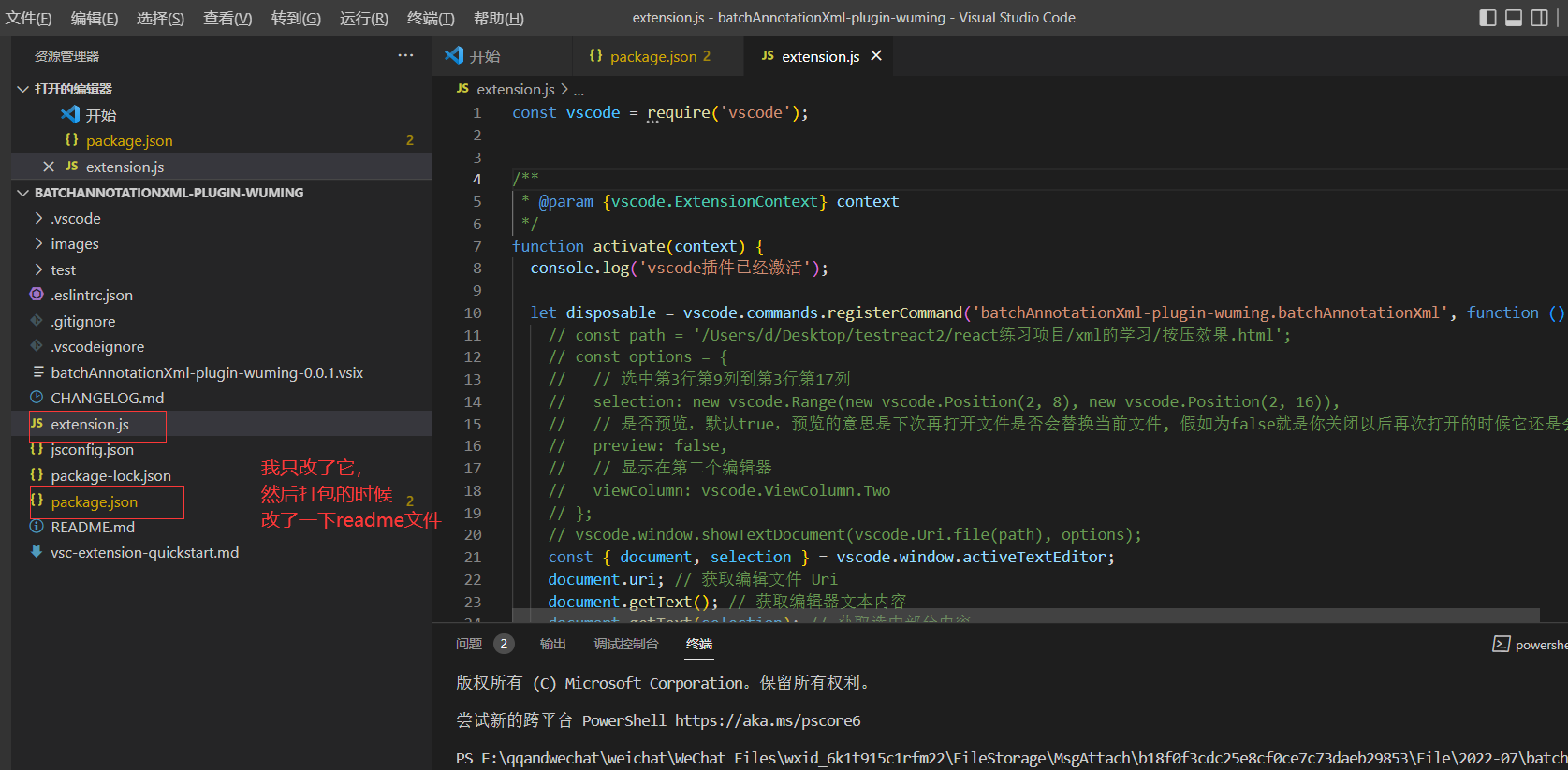Click jsconfig.json braces icon
1568x770 pixels.
point(37,449)
